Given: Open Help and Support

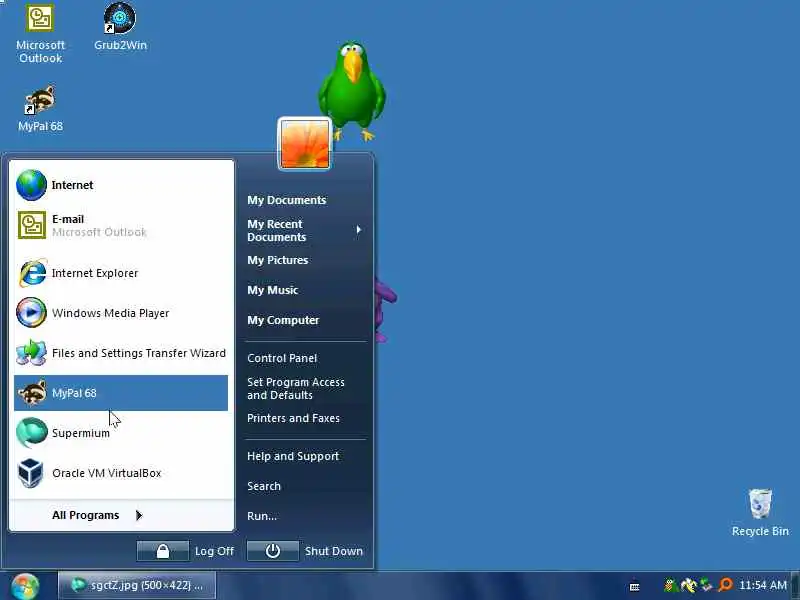Looking at the screenshot, I should pyautogui.click(x=293, y=456).
